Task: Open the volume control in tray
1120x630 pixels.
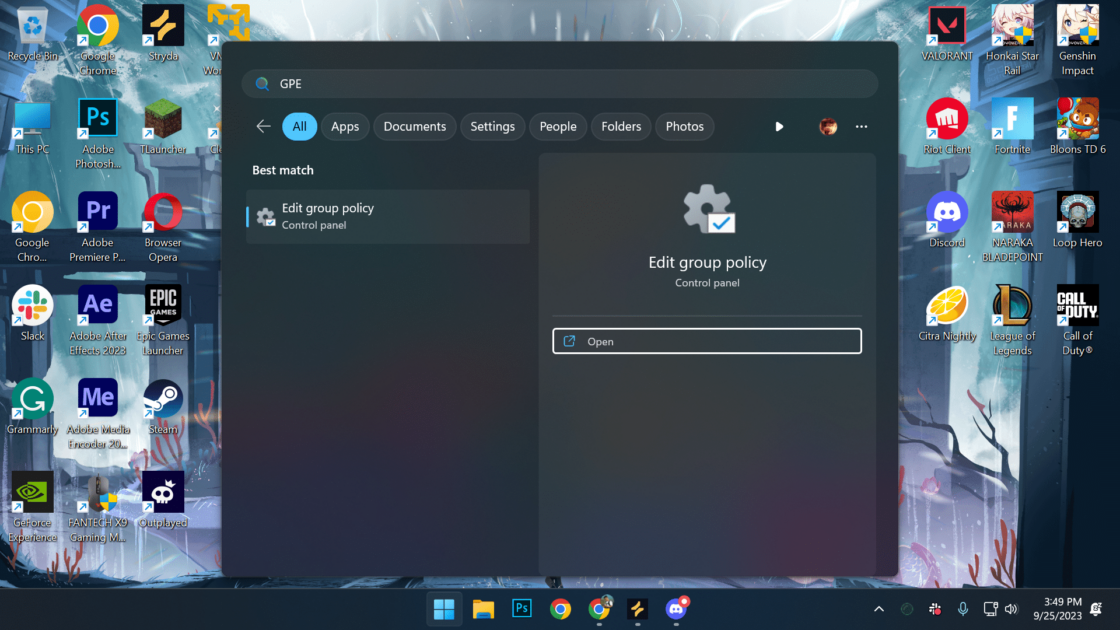Action: pyautogui.click(x=1011, y=609)
